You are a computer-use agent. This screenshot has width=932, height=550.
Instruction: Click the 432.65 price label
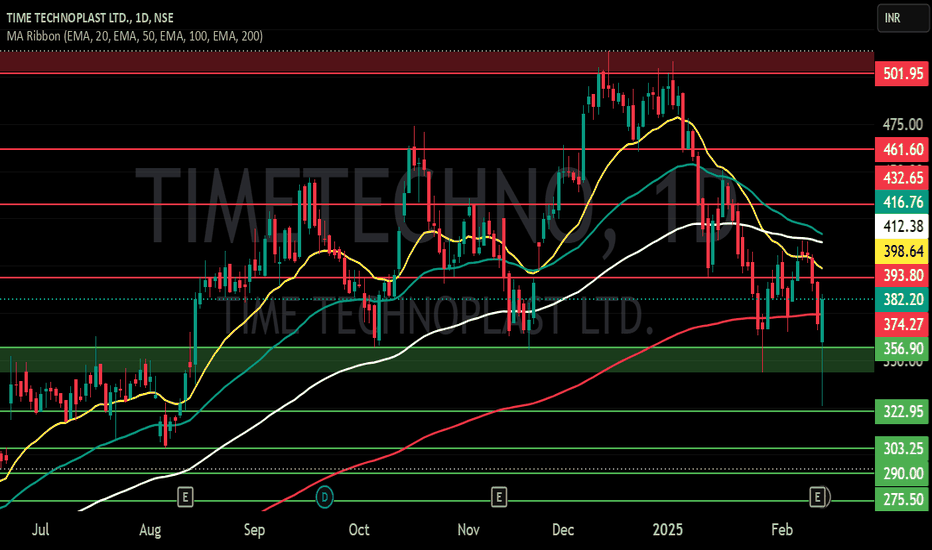point(902,178)
